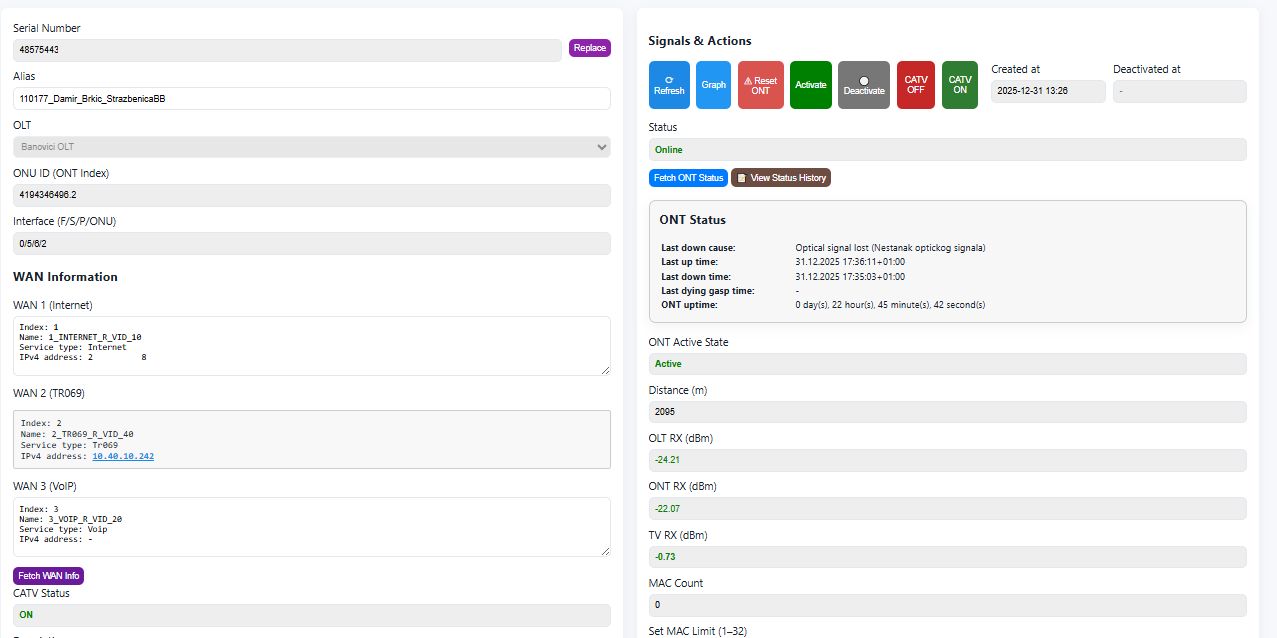Edit the Alias input field

coord(311,98)
